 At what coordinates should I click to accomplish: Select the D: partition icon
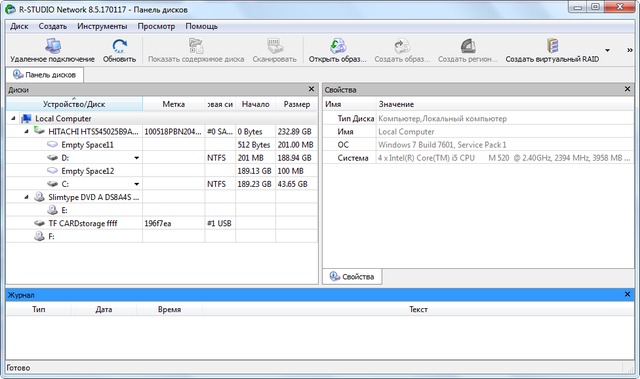point(52,157)
